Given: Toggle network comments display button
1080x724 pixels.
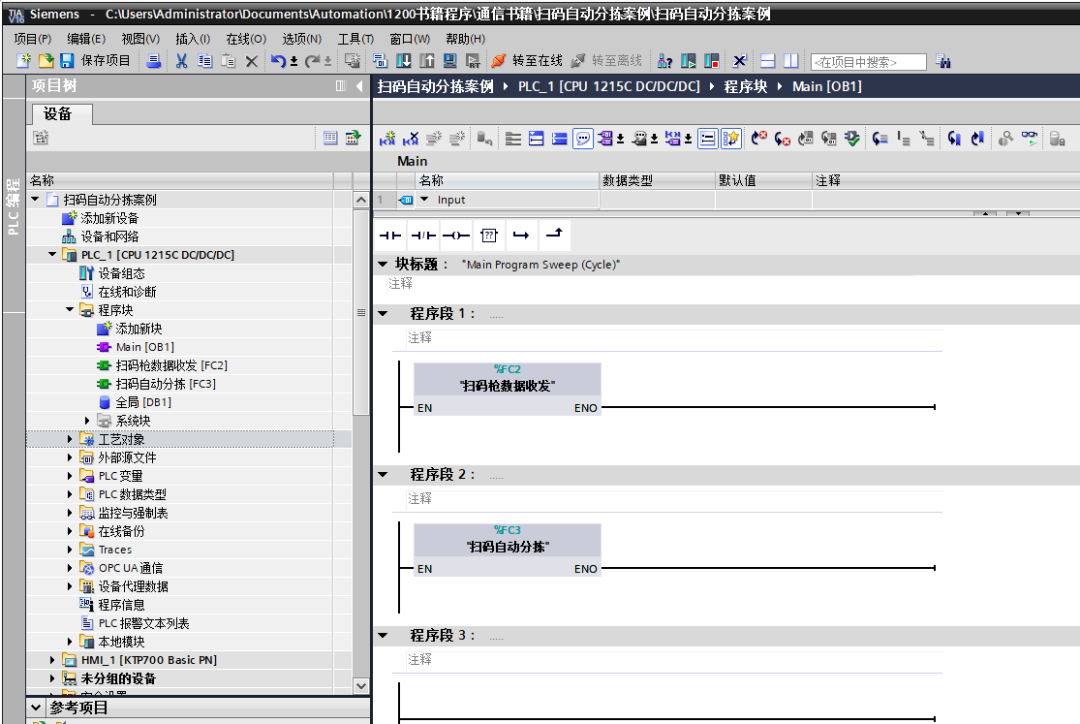Looking at the screenshot, I should coord(583,138).
